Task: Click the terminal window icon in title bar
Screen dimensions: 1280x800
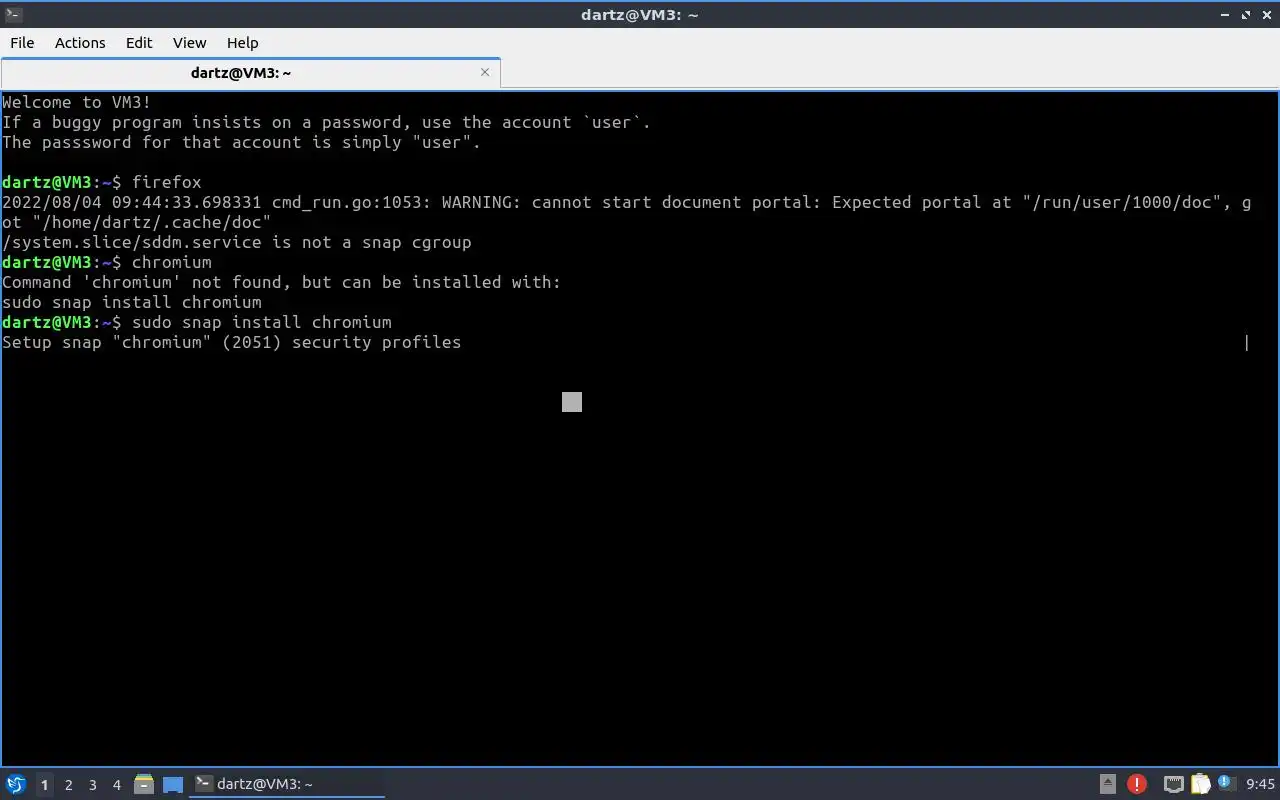Action: pos(14,14)
